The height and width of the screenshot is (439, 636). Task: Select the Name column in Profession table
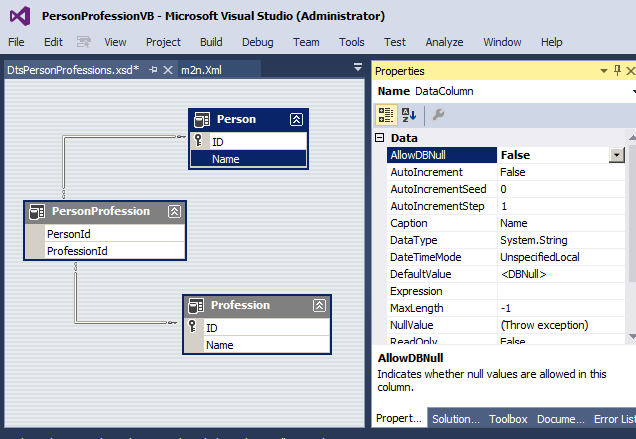(x=257, y=344)
